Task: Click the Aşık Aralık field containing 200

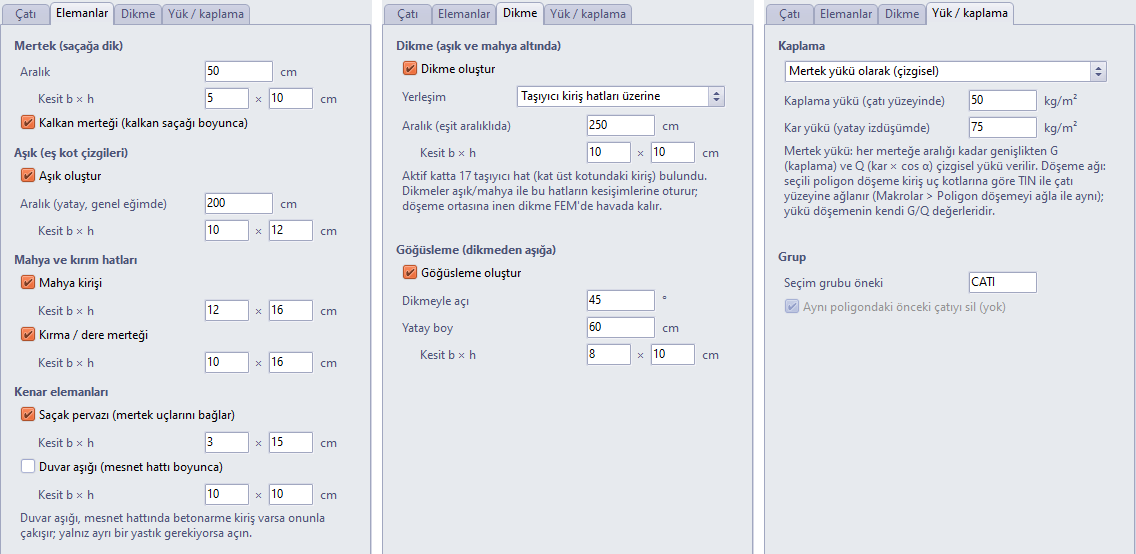Action: [x=238, y=203]
